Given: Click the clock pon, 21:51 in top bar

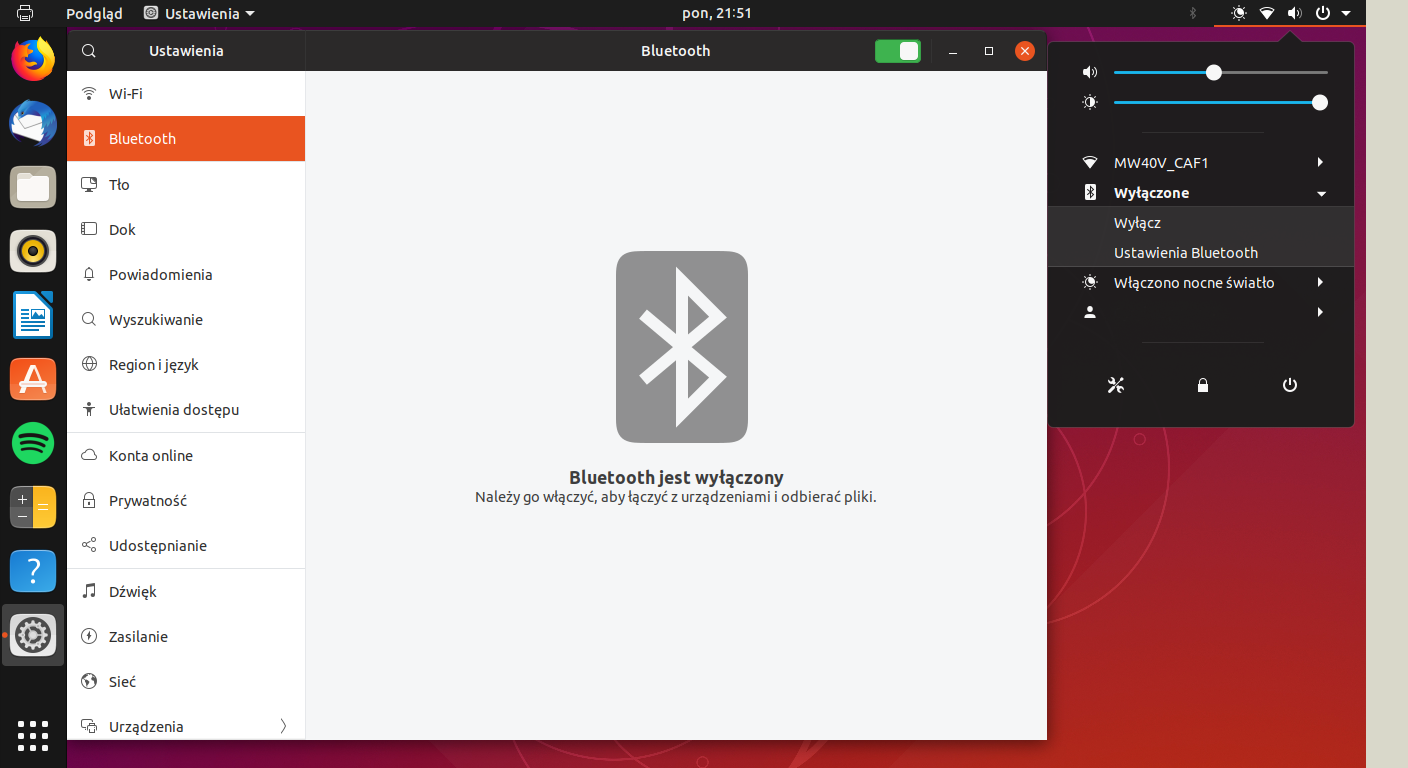Looking at the screenshot, I should [716, 13].
